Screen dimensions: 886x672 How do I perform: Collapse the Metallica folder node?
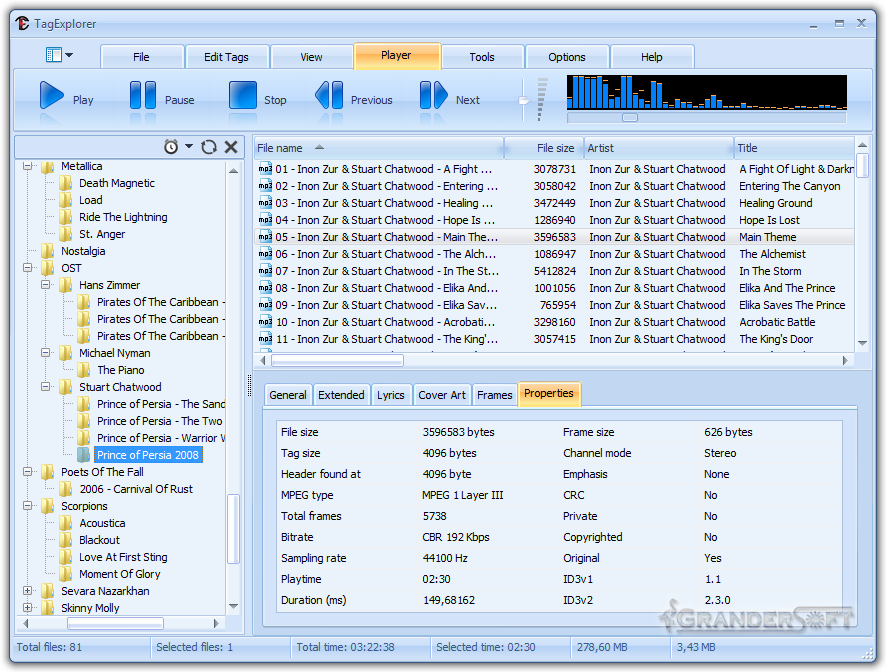point(28,167)
